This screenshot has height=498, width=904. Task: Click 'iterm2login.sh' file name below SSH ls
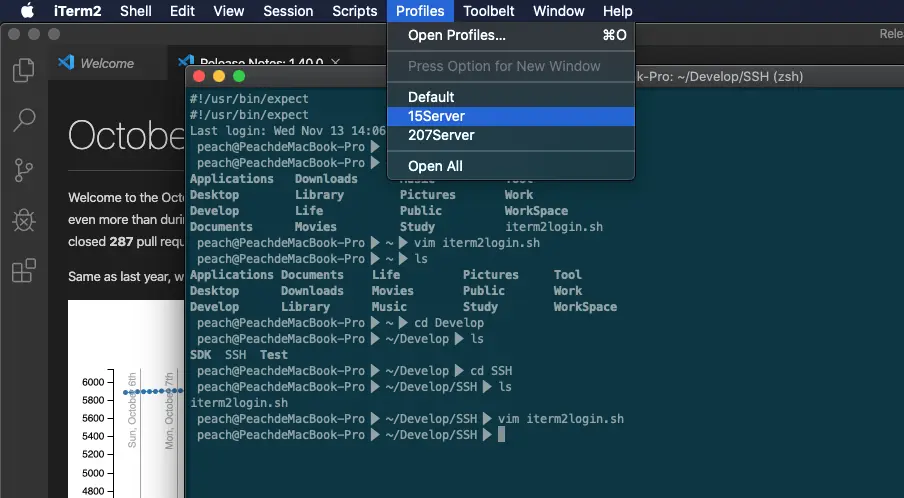click(x=239, y=403)
